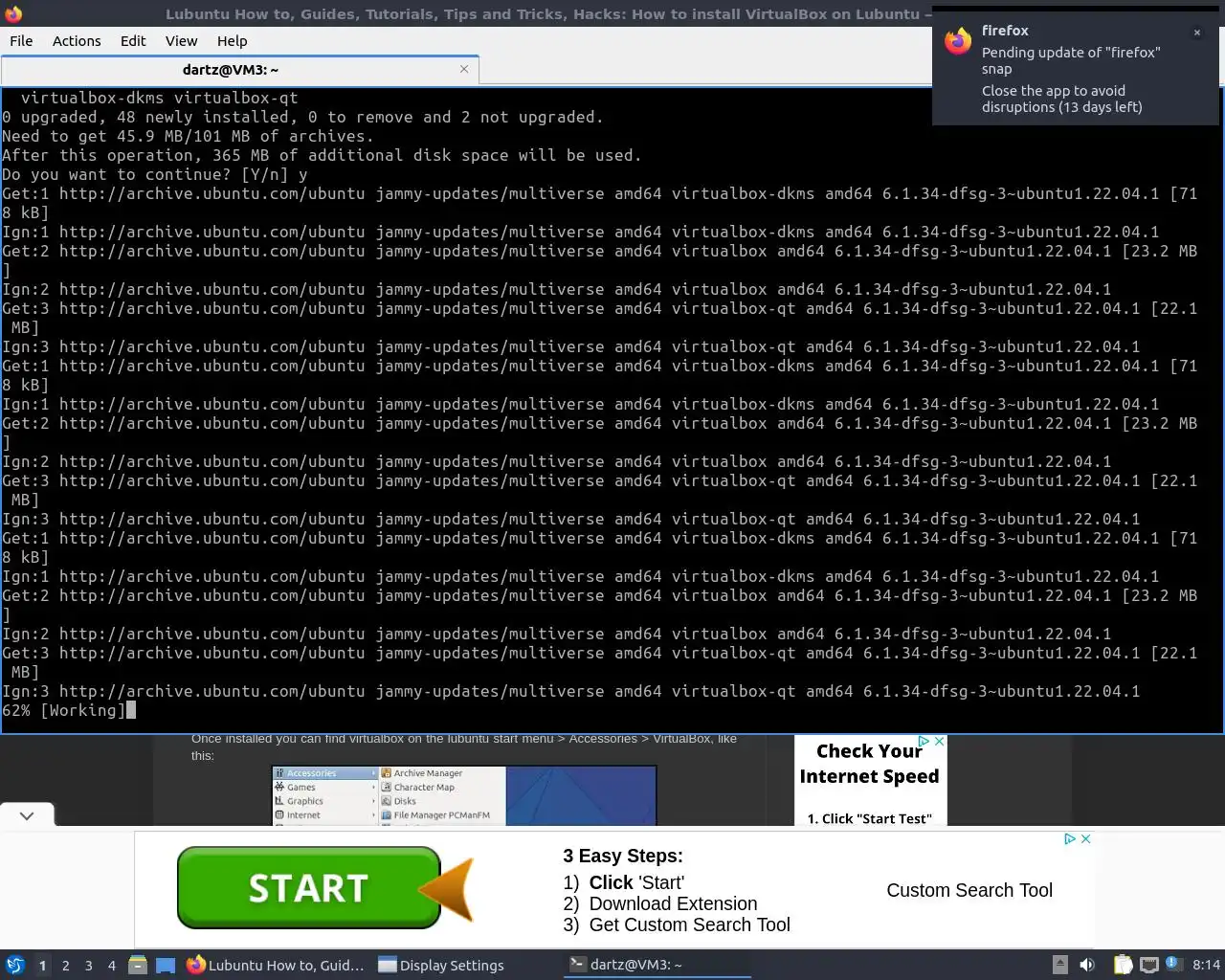Switch to virtual desktop 4 in pager

[112, 966]
